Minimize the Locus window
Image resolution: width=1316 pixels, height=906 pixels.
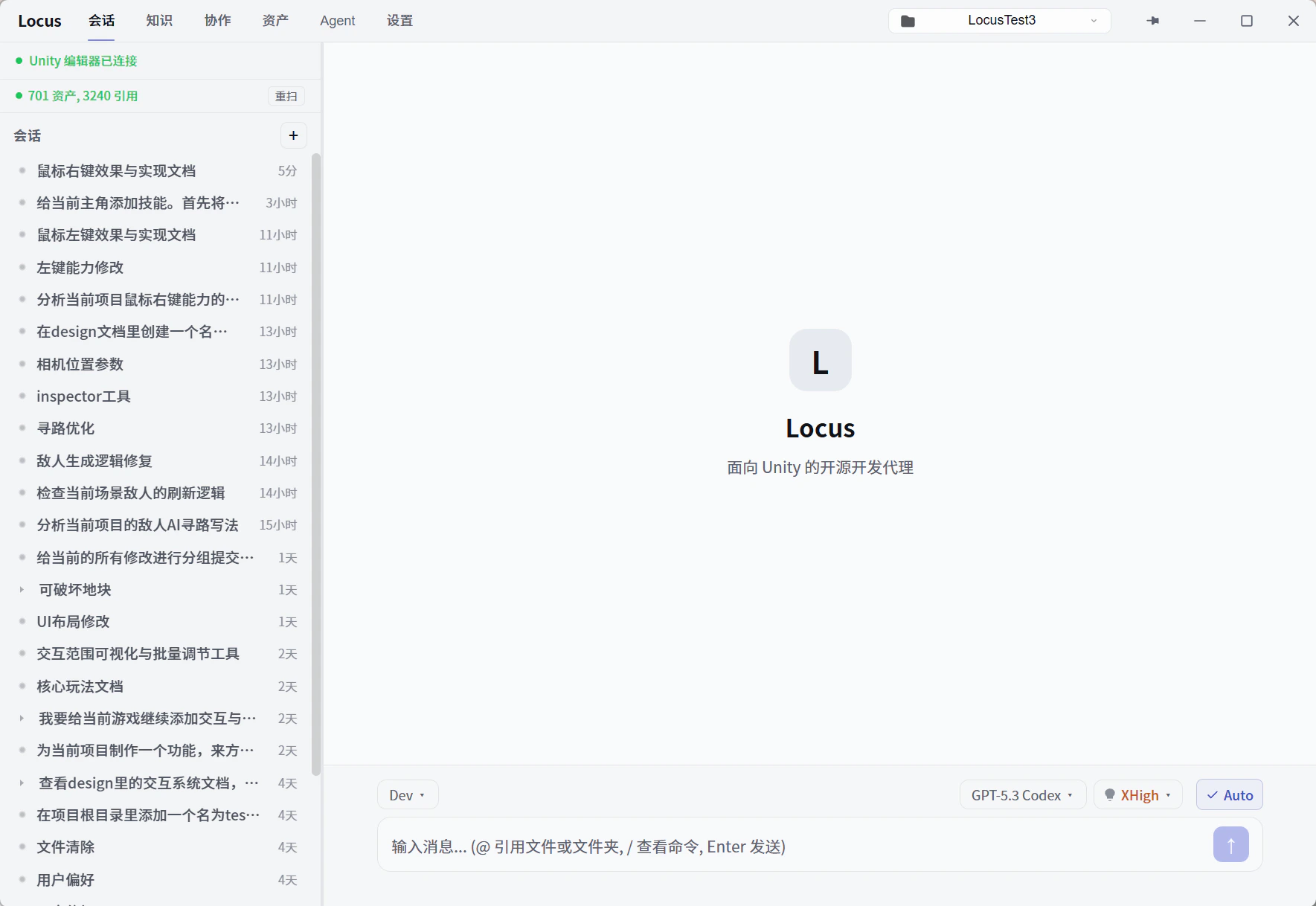pyautogui.click(x=1200, y=21)
